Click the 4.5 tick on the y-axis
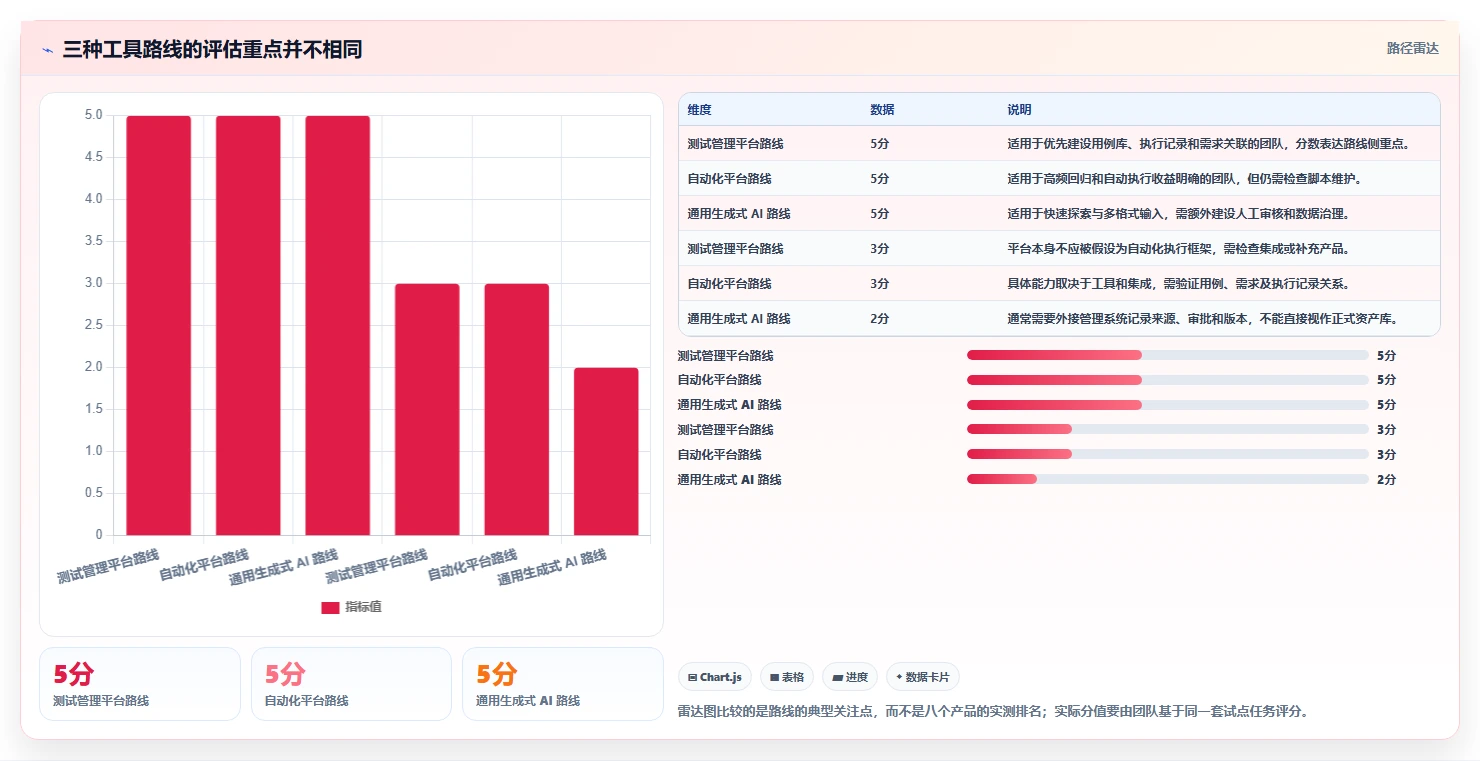 tap(93, 157)
